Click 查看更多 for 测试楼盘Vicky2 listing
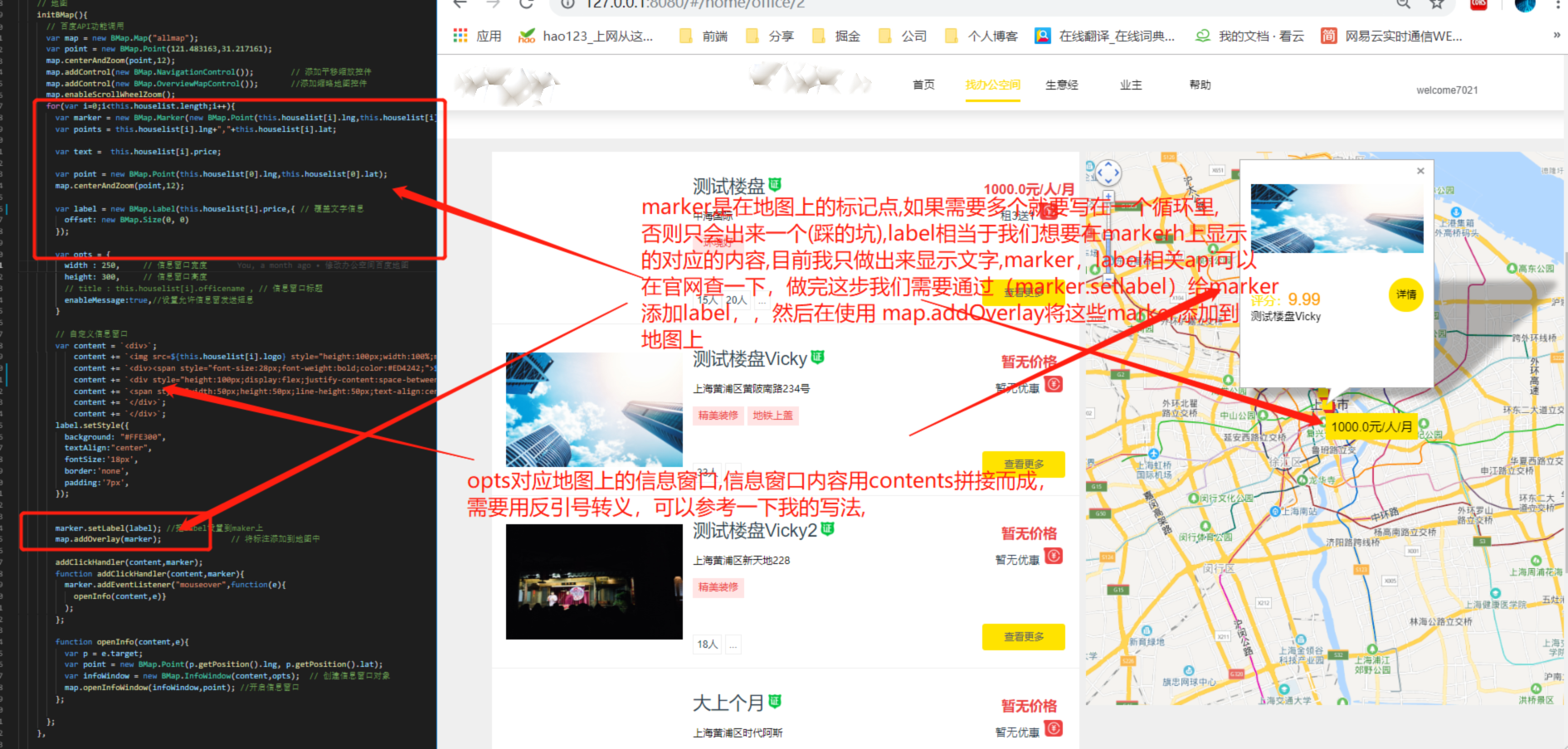Screen dimensions: 1568x749 [x=1024, y=637]
